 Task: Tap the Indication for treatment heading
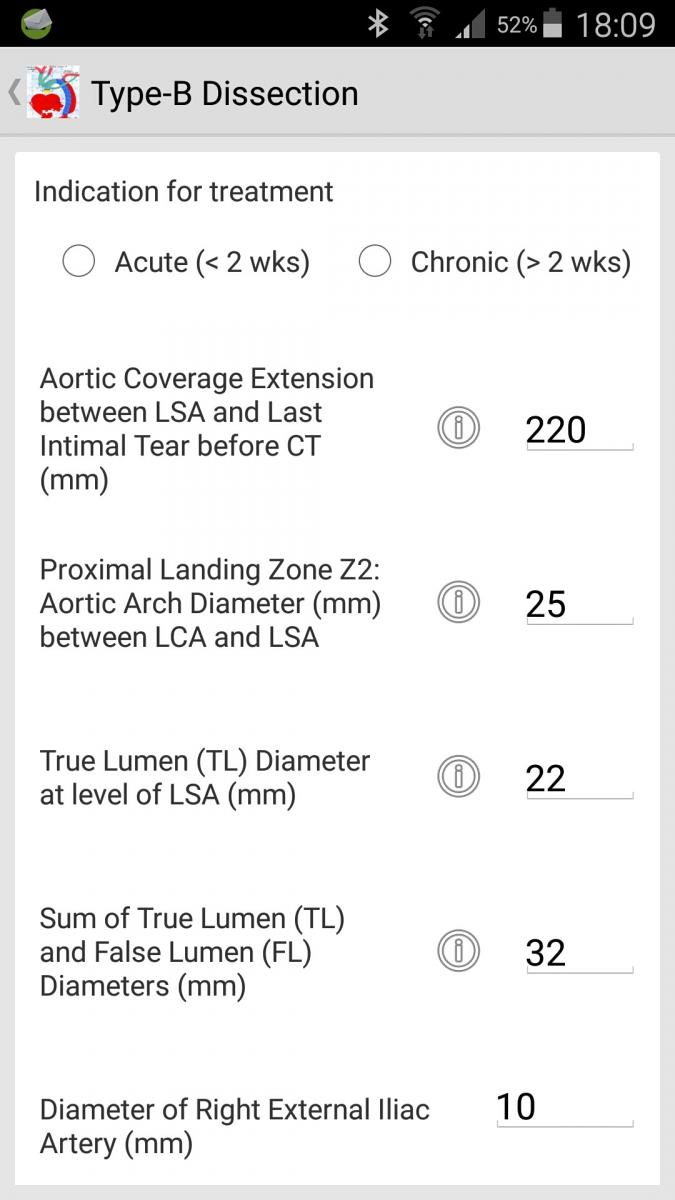pyautogui.click(x=184, y=191)
